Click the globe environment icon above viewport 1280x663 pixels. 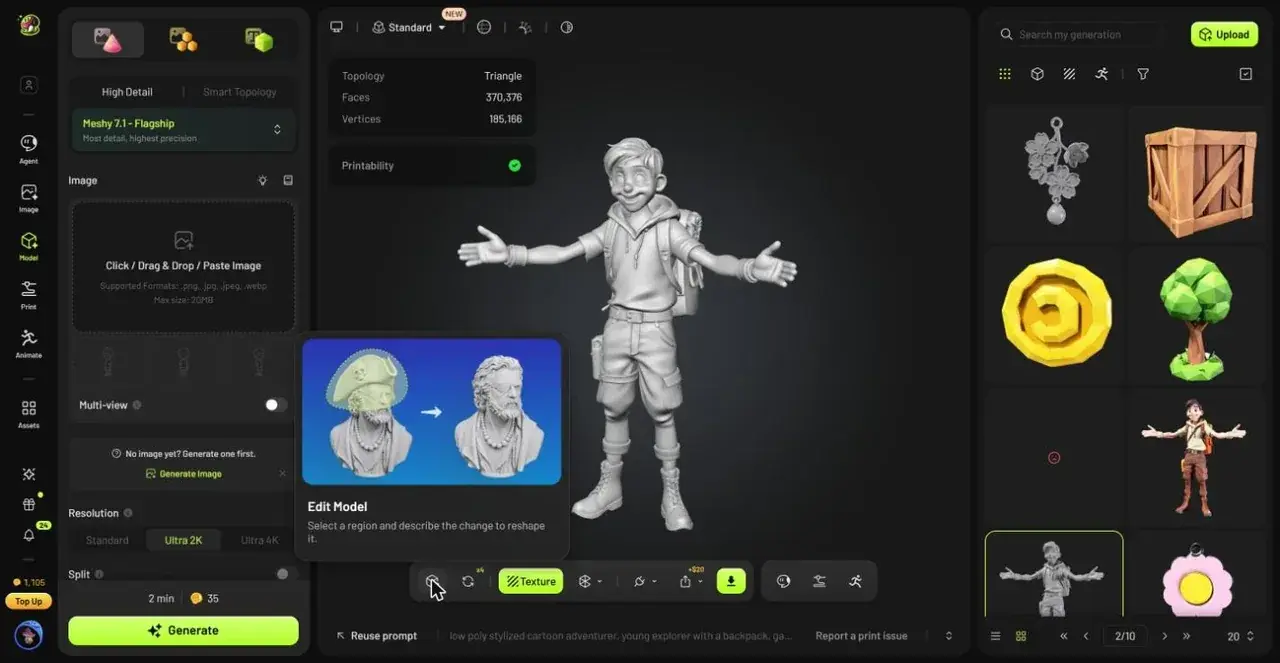tap(484, 27)
